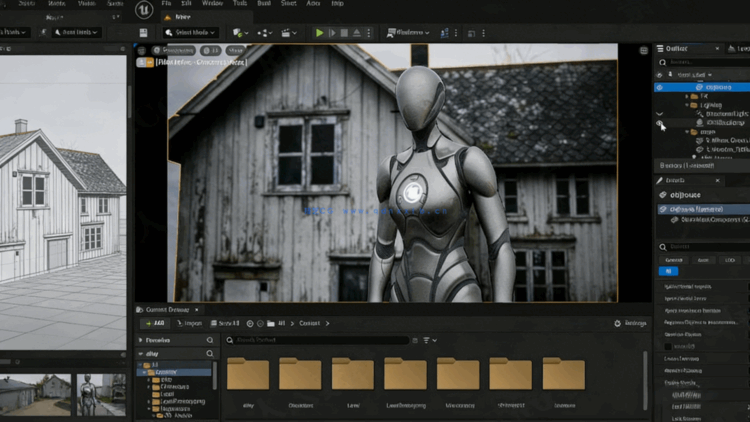Toggle eye icon at Outliner column header
The width and height of the screenshot is (750, 422).
659,75
